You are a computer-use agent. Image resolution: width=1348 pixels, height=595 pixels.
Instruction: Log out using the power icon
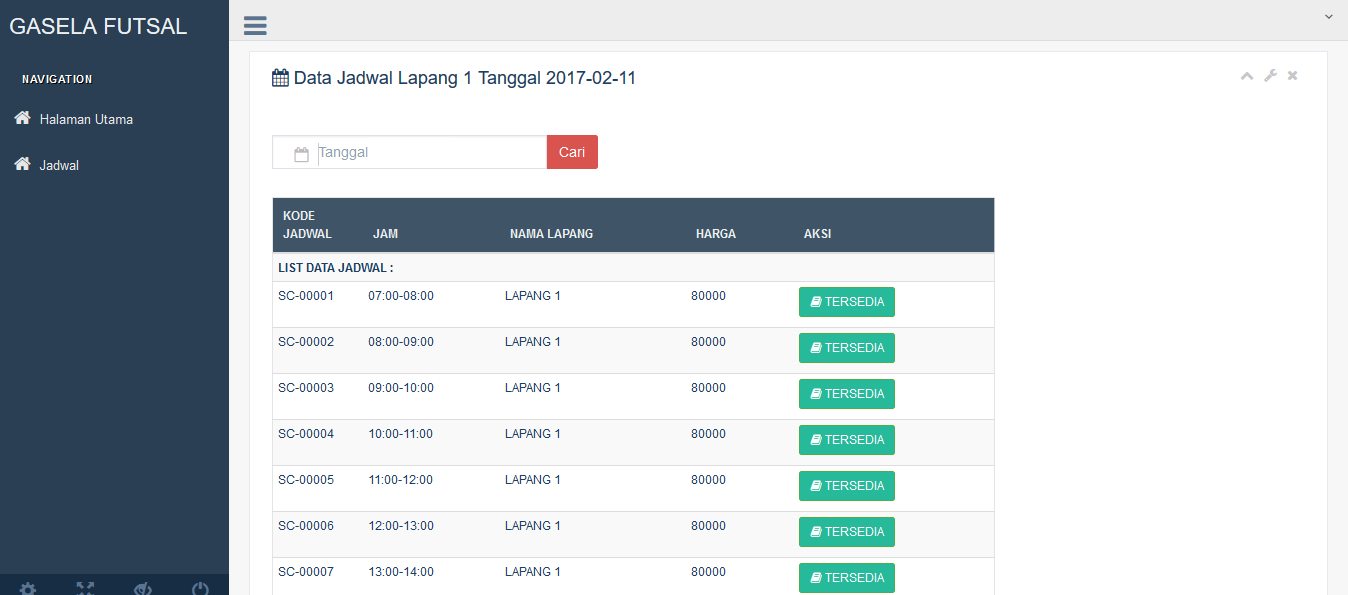(x=199, y=589)
